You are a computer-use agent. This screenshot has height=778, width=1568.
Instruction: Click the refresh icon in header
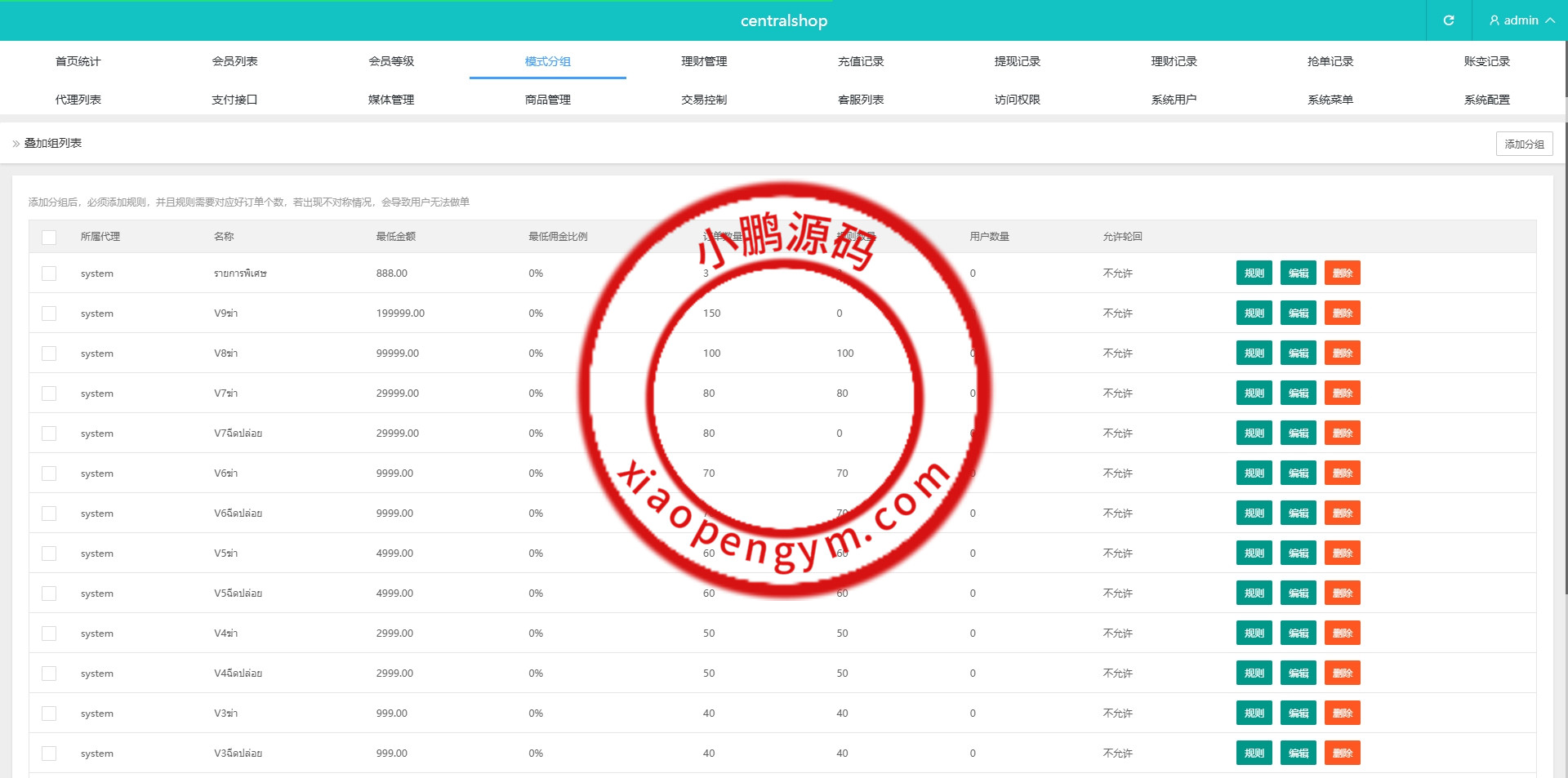click(1448, 20)
